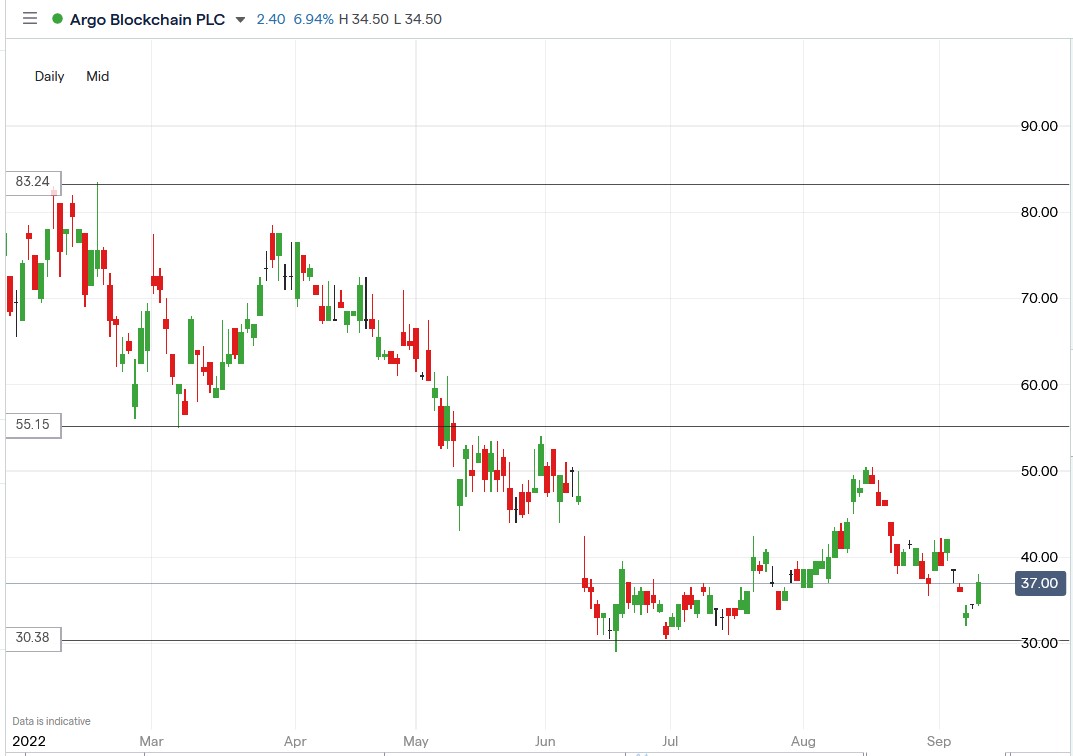
Task: Select the Argo Blockchain PLC title
Action: point(147,19)
